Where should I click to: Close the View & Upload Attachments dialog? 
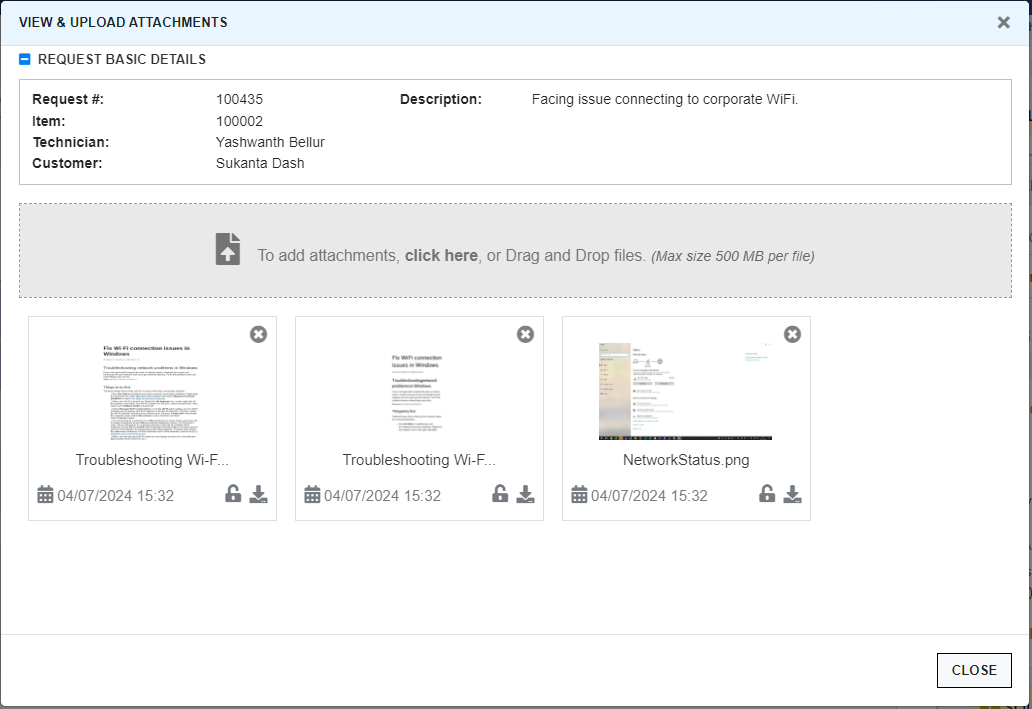[1003, 22]
